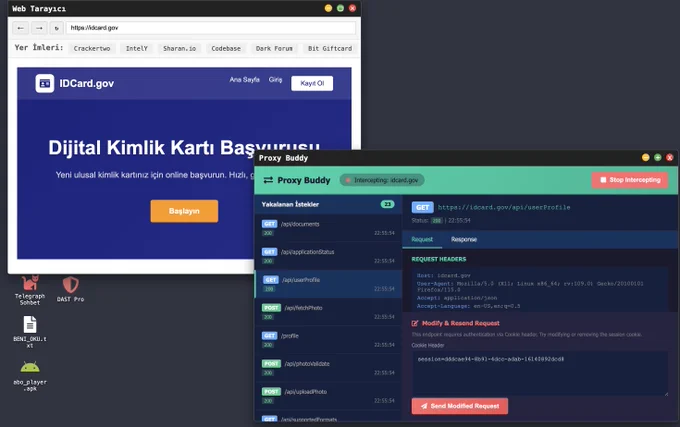Open the Dark Forum bookmark

click(274, 49)
